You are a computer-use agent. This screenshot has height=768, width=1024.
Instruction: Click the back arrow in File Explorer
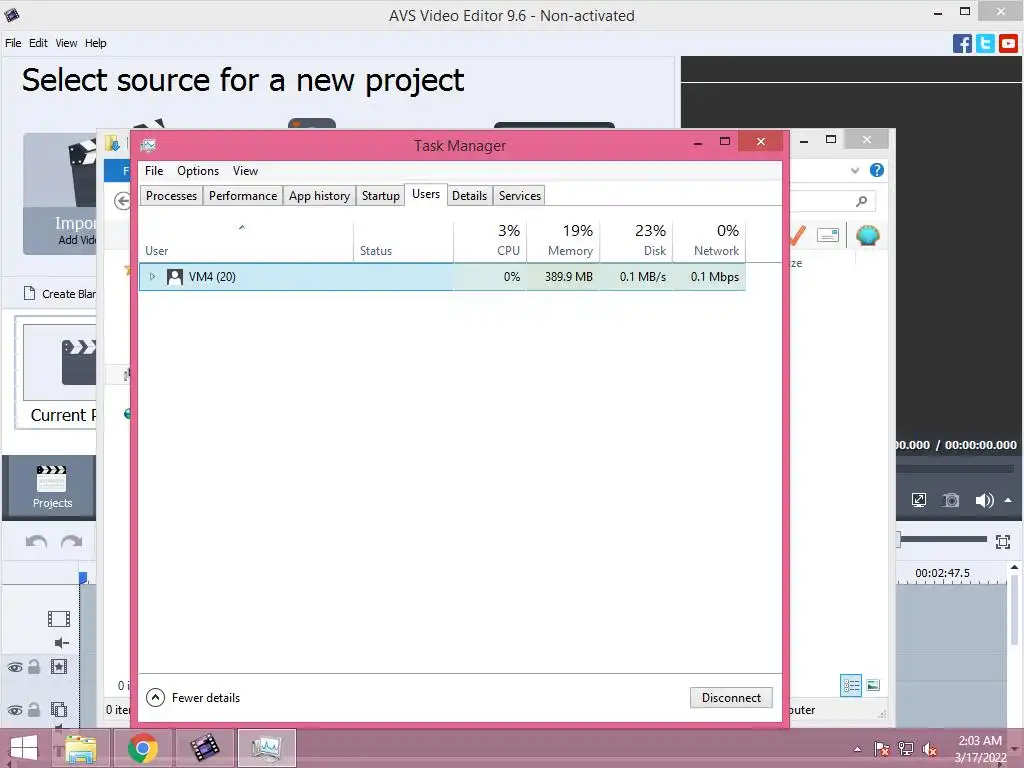pyautogui.click(x=122, y=201)
